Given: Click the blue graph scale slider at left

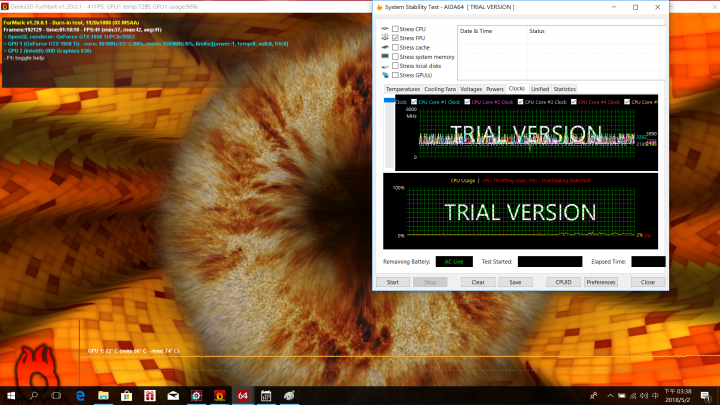Looking at the screenshot, I should tap(389, 100).
